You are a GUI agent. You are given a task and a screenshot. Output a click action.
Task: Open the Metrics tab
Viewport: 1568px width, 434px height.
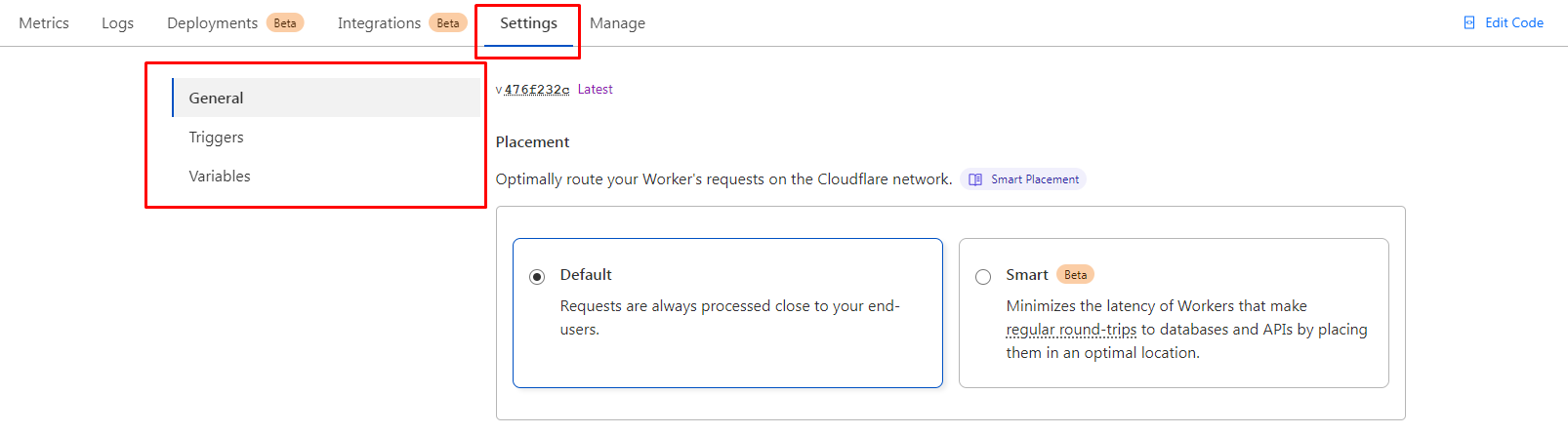[44, 22]
